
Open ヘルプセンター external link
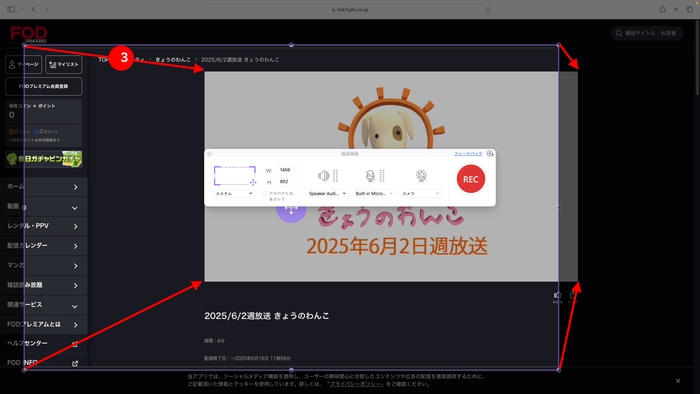pos(43,343)
